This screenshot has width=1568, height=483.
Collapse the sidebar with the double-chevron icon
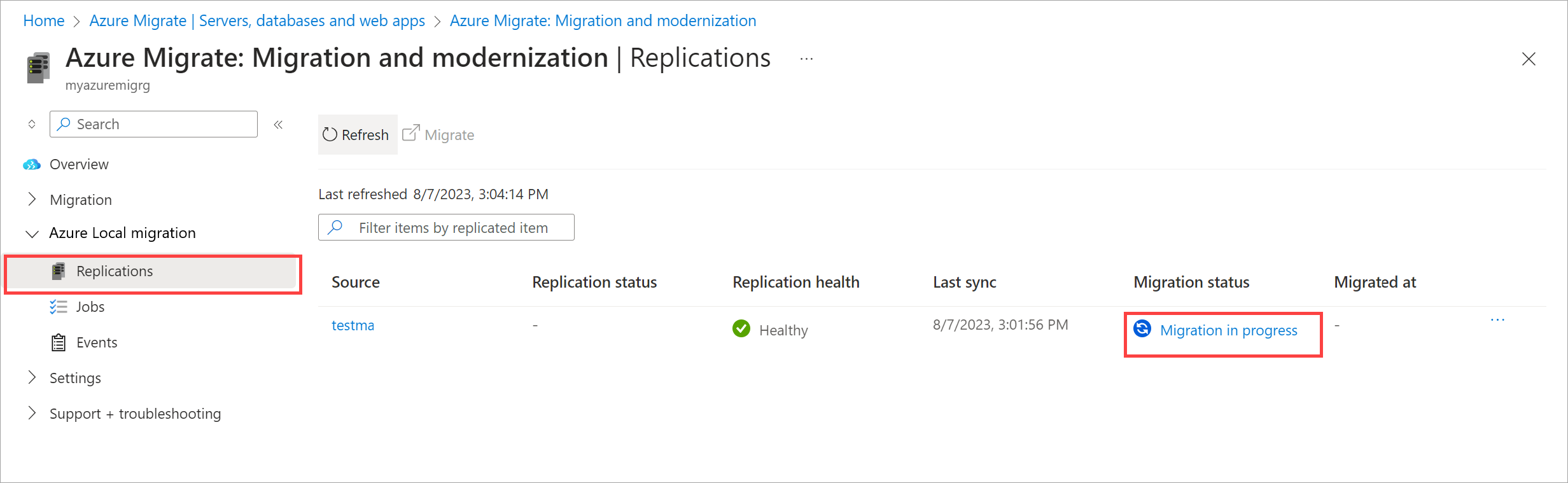click(278, 125)
